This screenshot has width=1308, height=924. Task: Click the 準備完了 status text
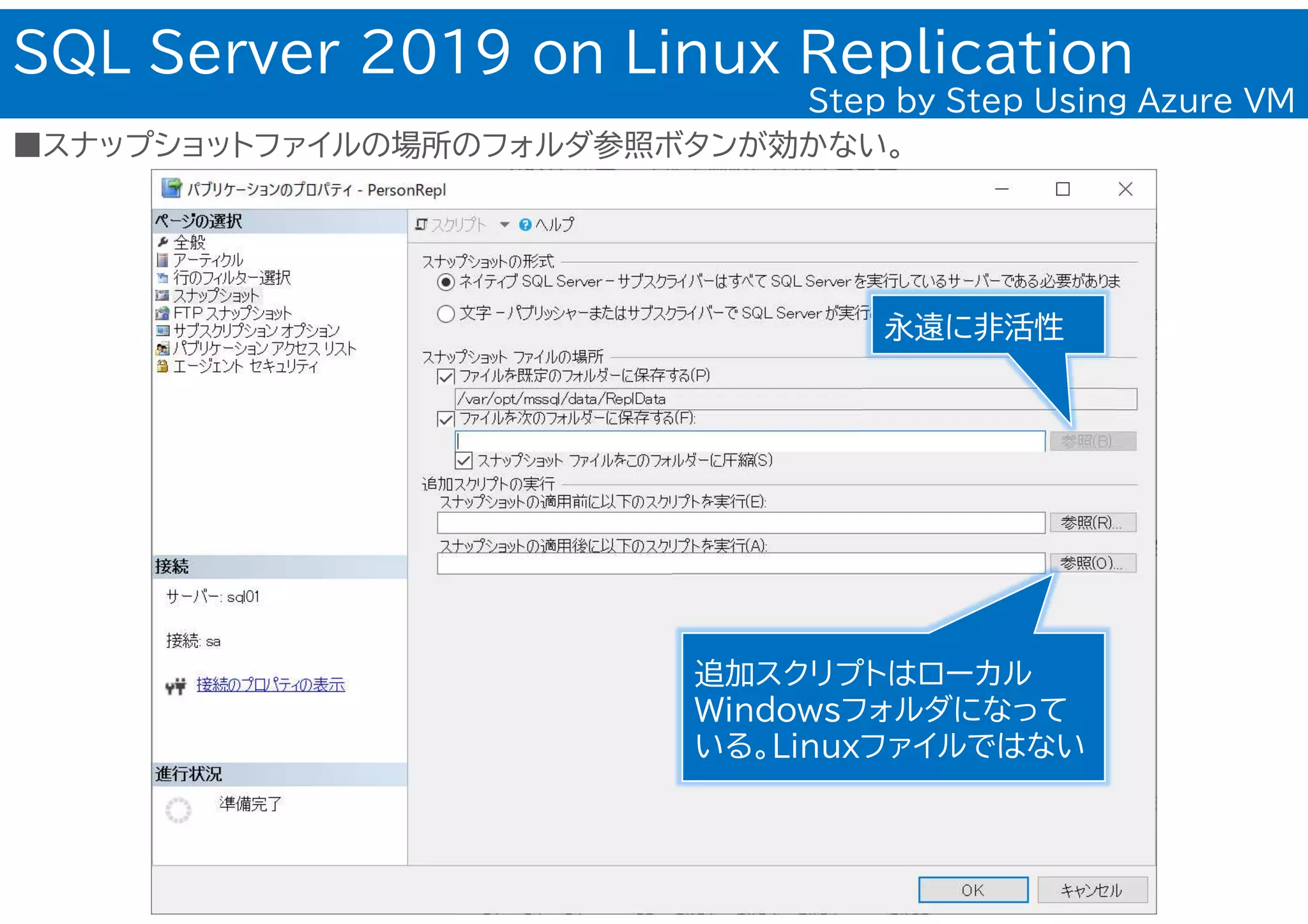250,803
